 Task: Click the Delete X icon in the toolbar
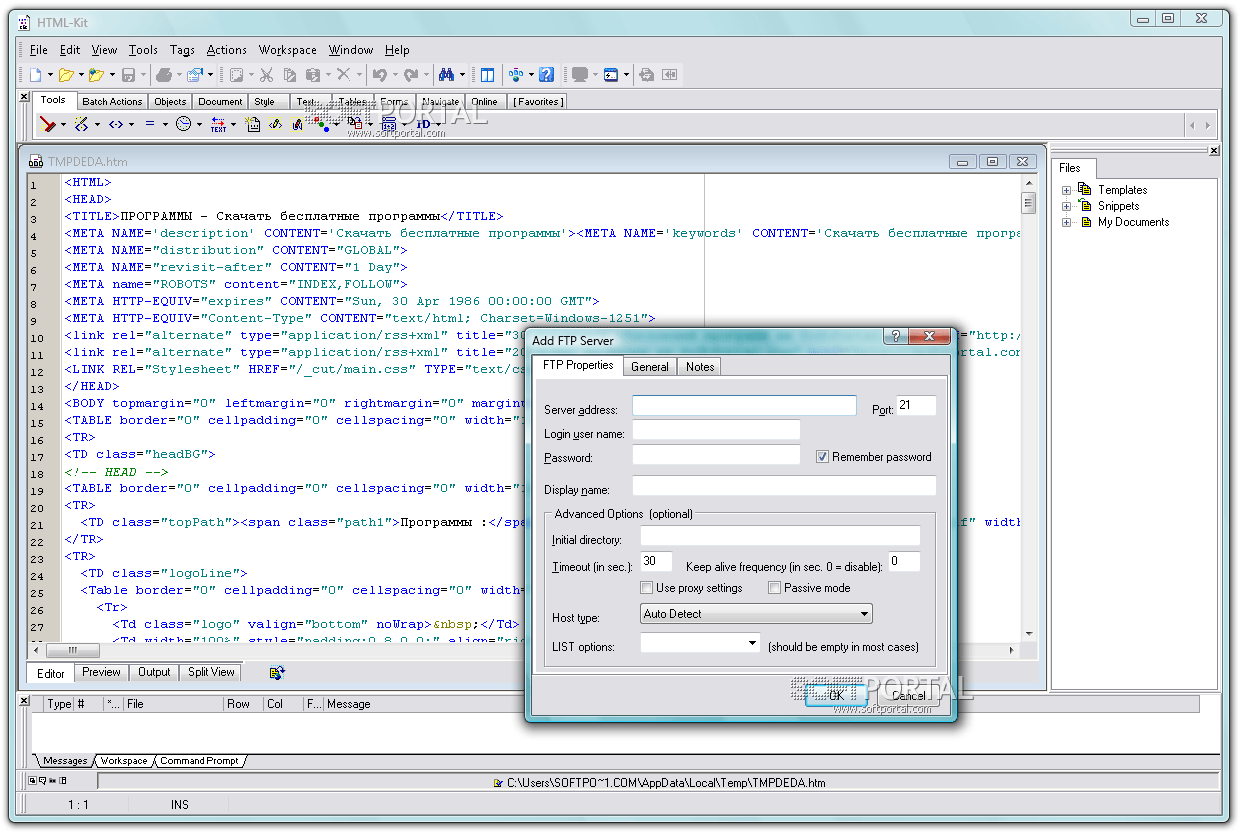coord(343,75)
